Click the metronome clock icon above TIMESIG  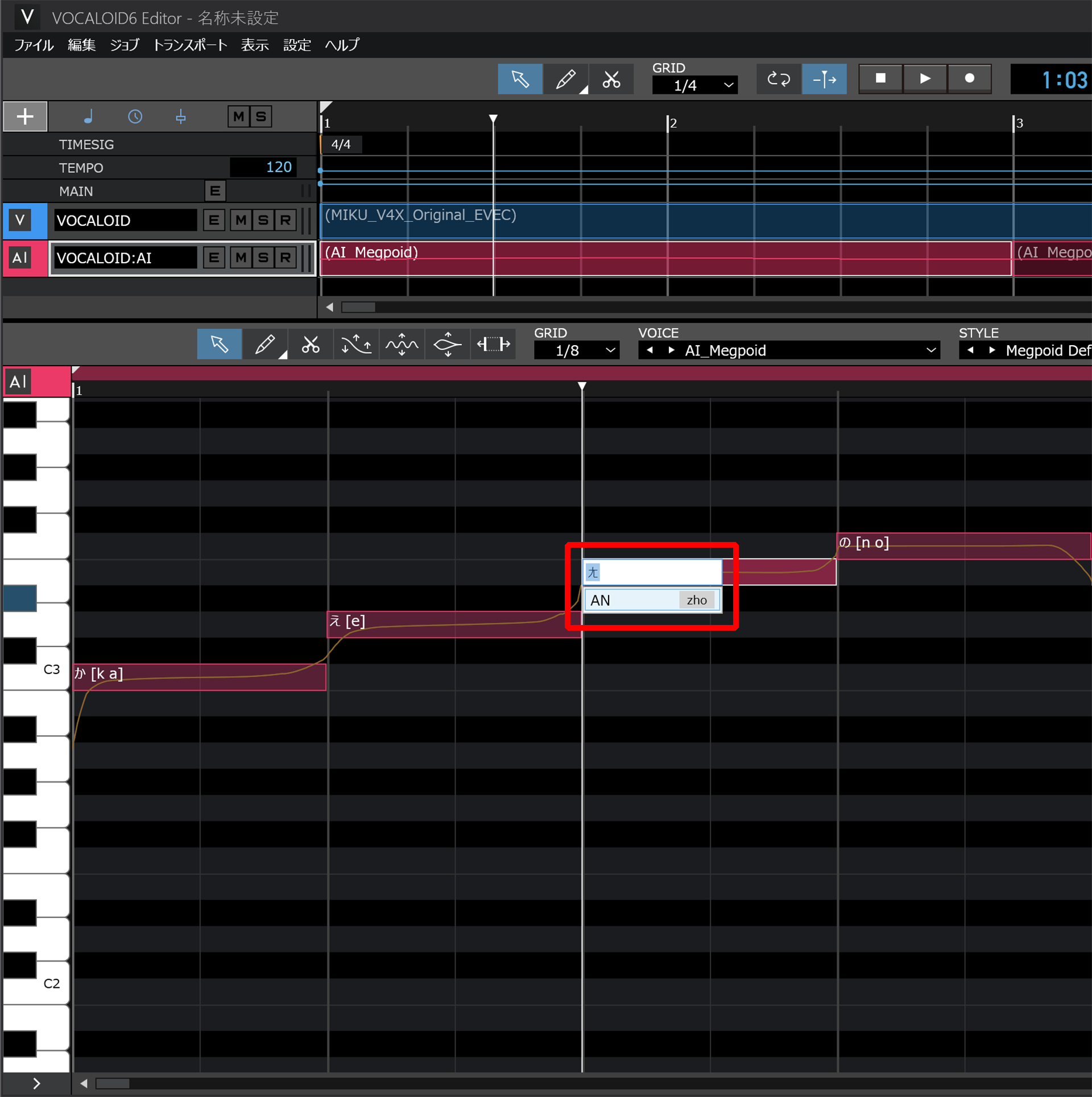(135, 117)
